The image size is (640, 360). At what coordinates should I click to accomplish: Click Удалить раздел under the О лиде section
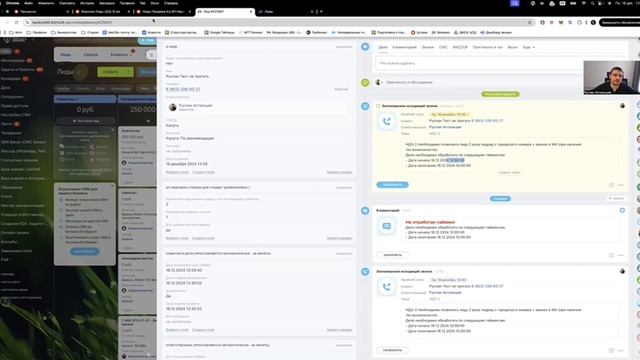coord(339,172)
